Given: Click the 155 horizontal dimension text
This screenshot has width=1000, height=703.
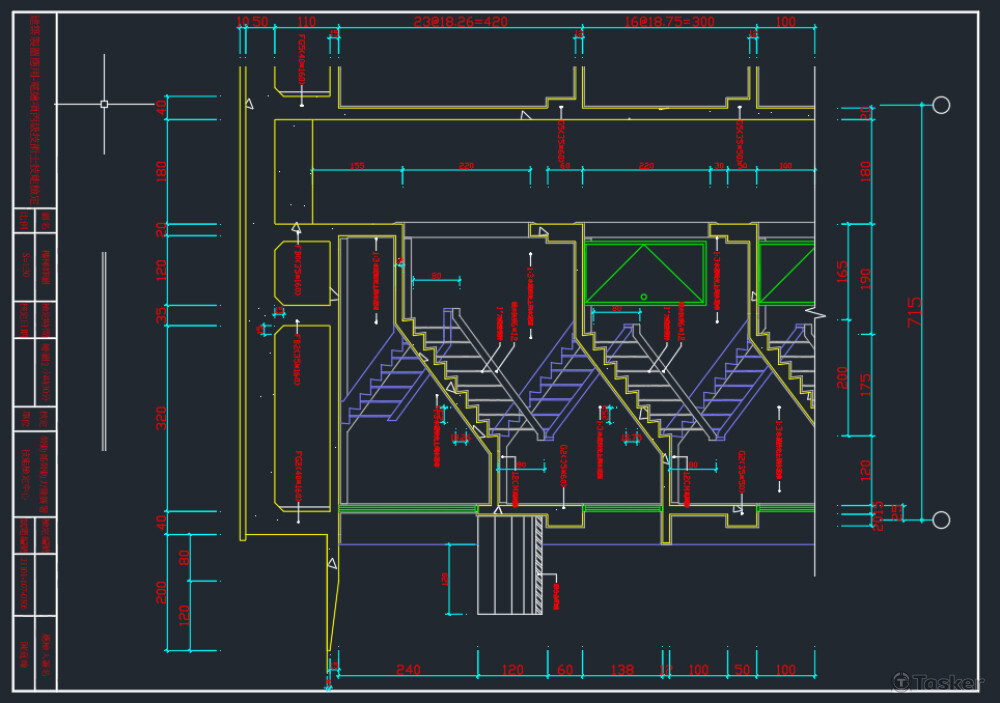Looking at the screenshot, I should (x=357, y=166).
